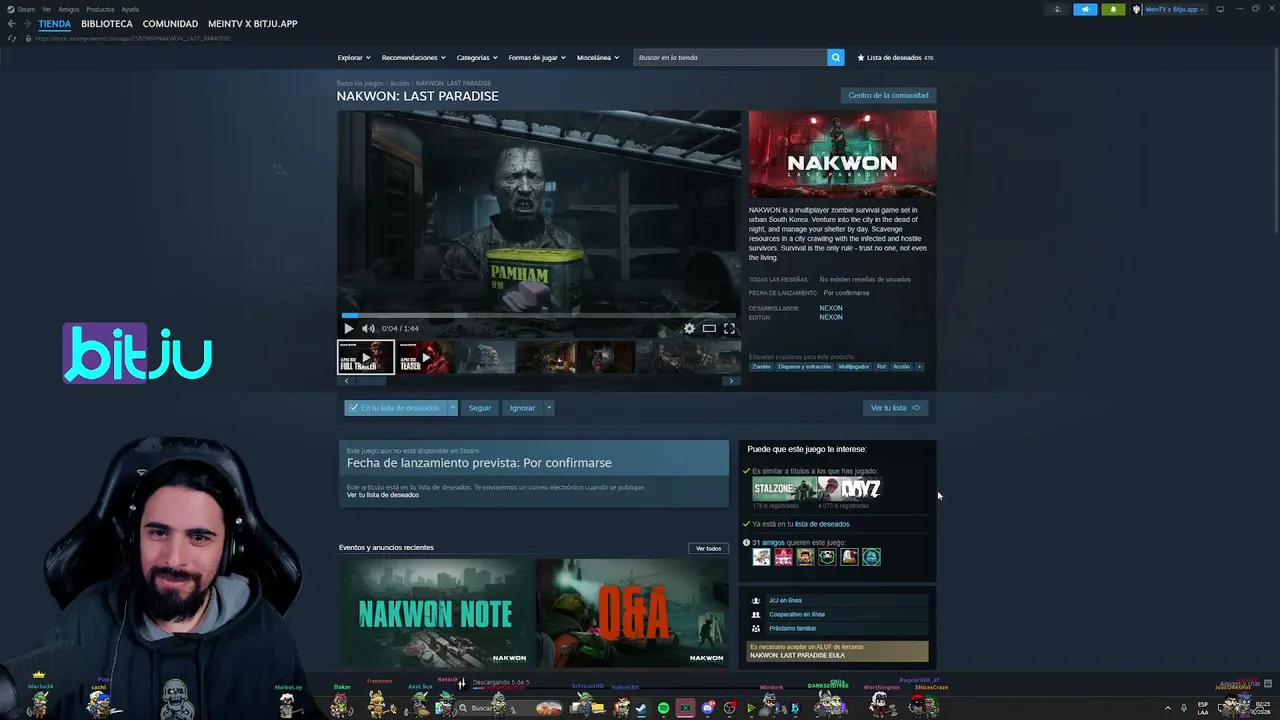This screenshot has height=720, width=1280.
Task: Expand the Explorar dropdown
Action: point(354,57)
